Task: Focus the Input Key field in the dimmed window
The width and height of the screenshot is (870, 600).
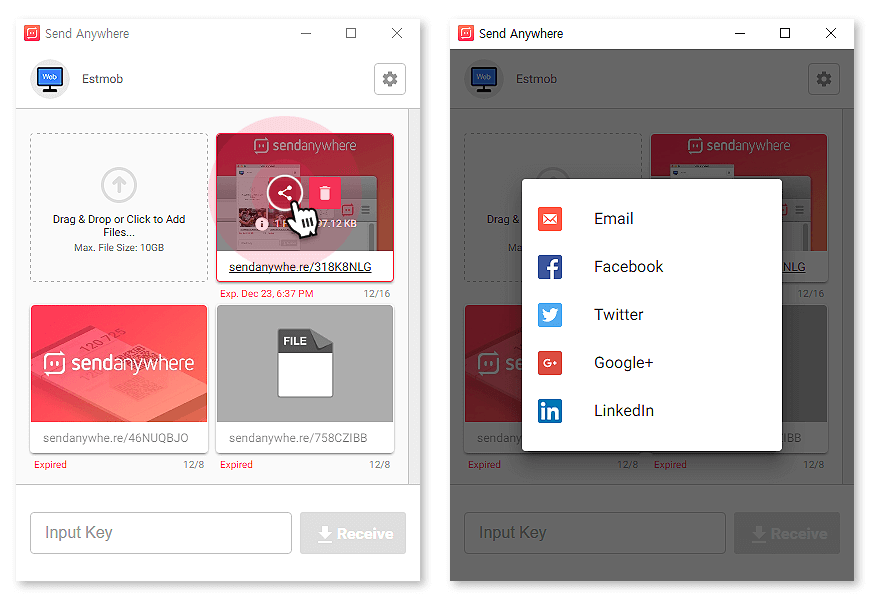Action: (595, 533)
